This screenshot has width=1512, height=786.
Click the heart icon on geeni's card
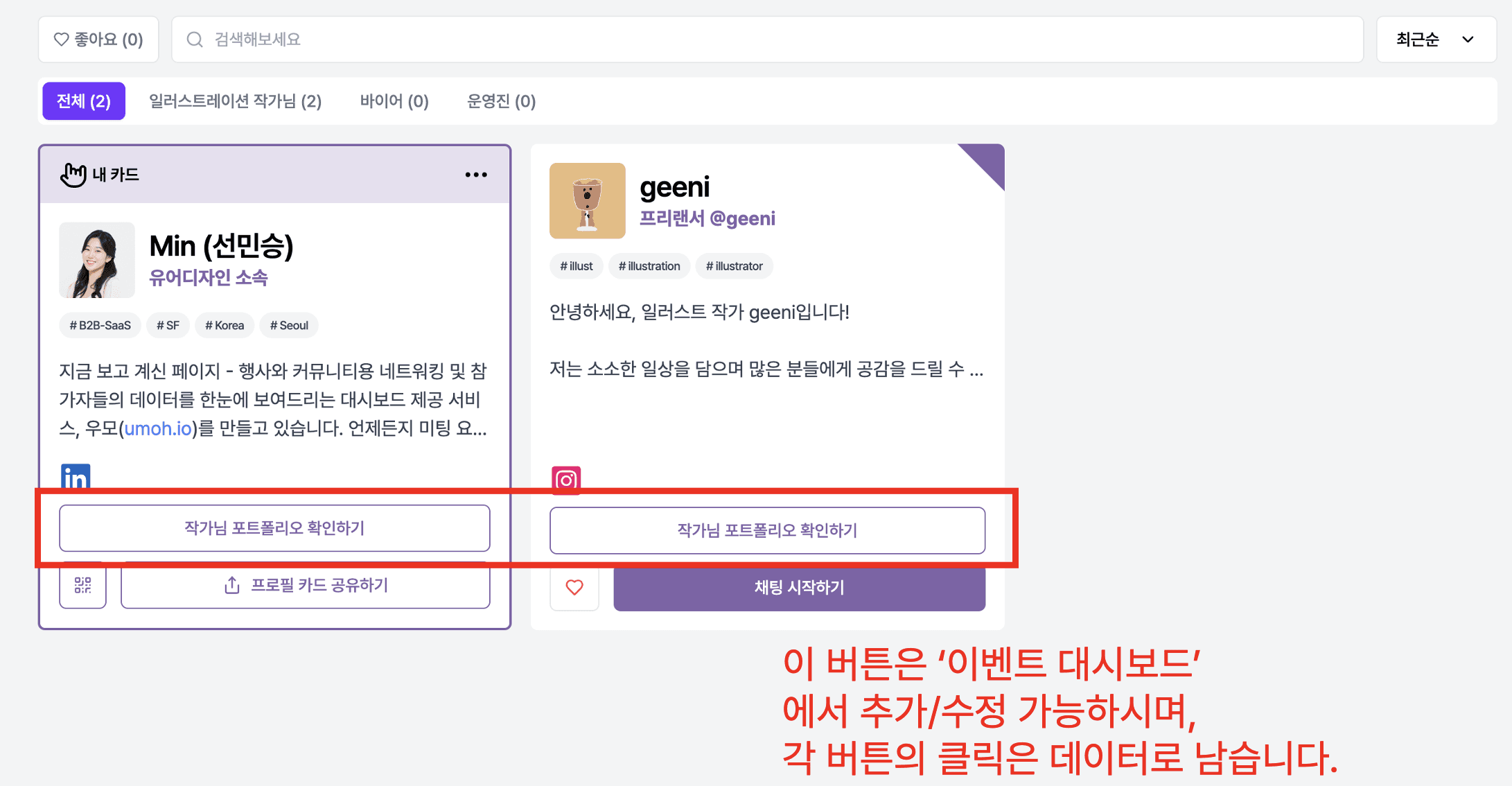tap(574, 588)
